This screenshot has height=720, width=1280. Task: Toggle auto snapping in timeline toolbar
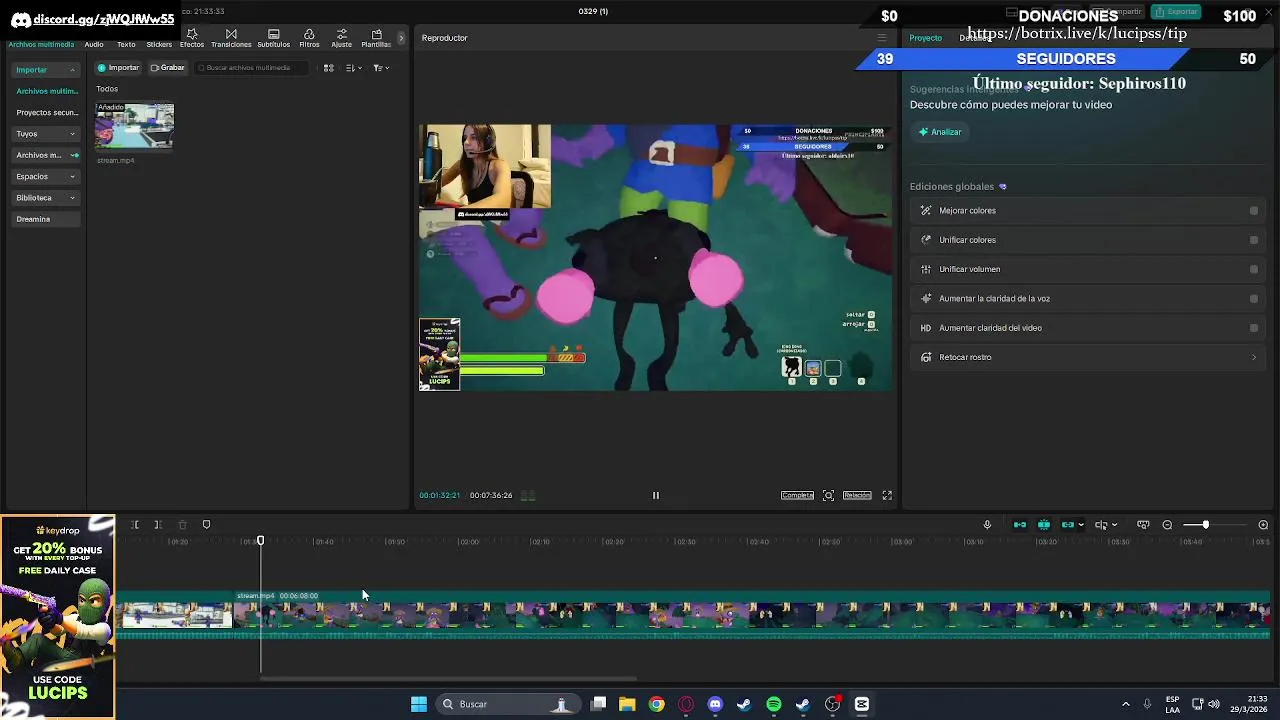click(1044, 525)
